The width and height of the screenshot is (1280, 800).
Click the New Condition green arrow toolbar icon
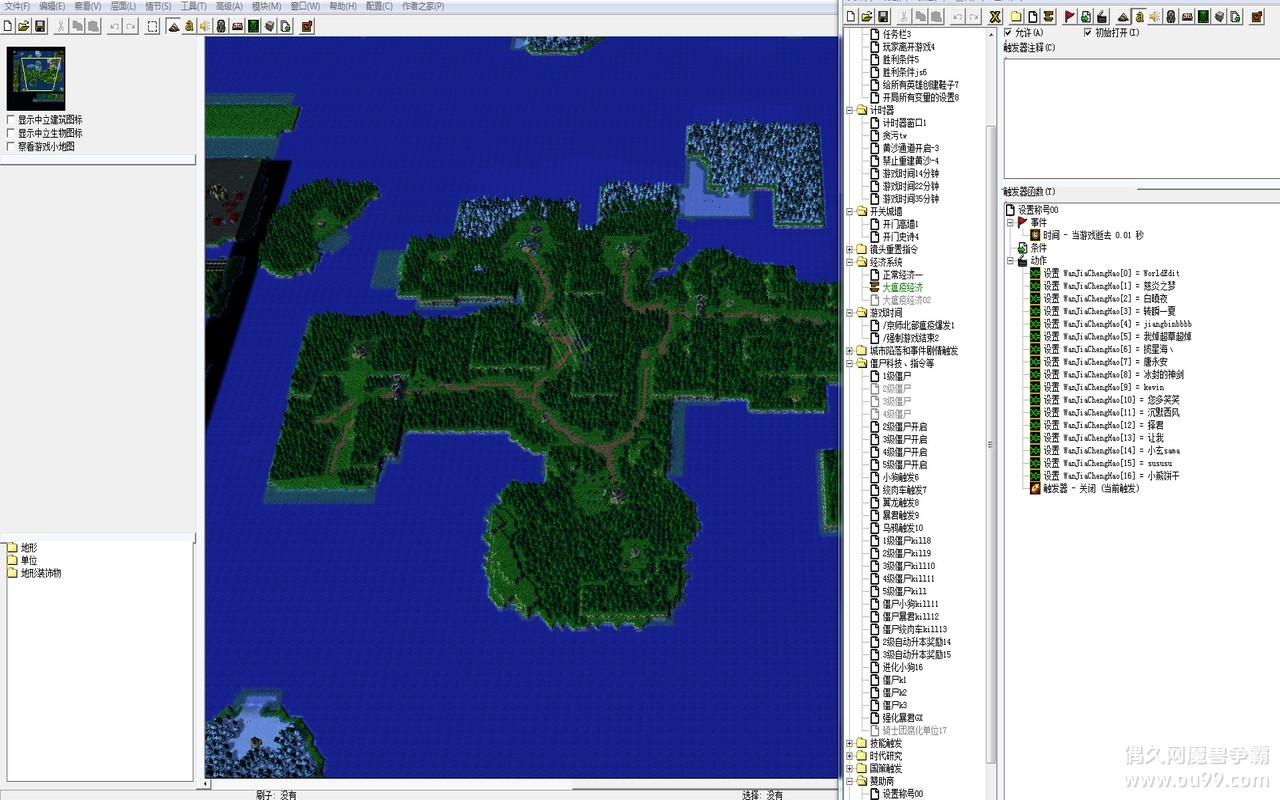click(1085, 16)
